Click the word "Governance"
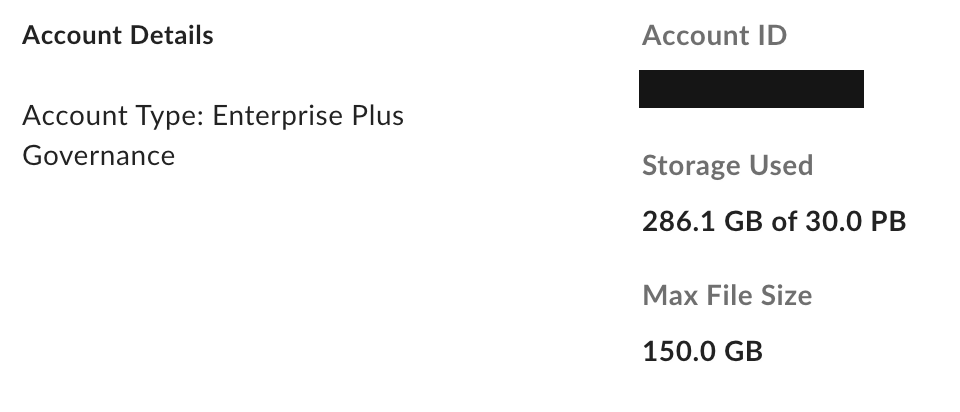The image size is (960, 412). [98, 156]
